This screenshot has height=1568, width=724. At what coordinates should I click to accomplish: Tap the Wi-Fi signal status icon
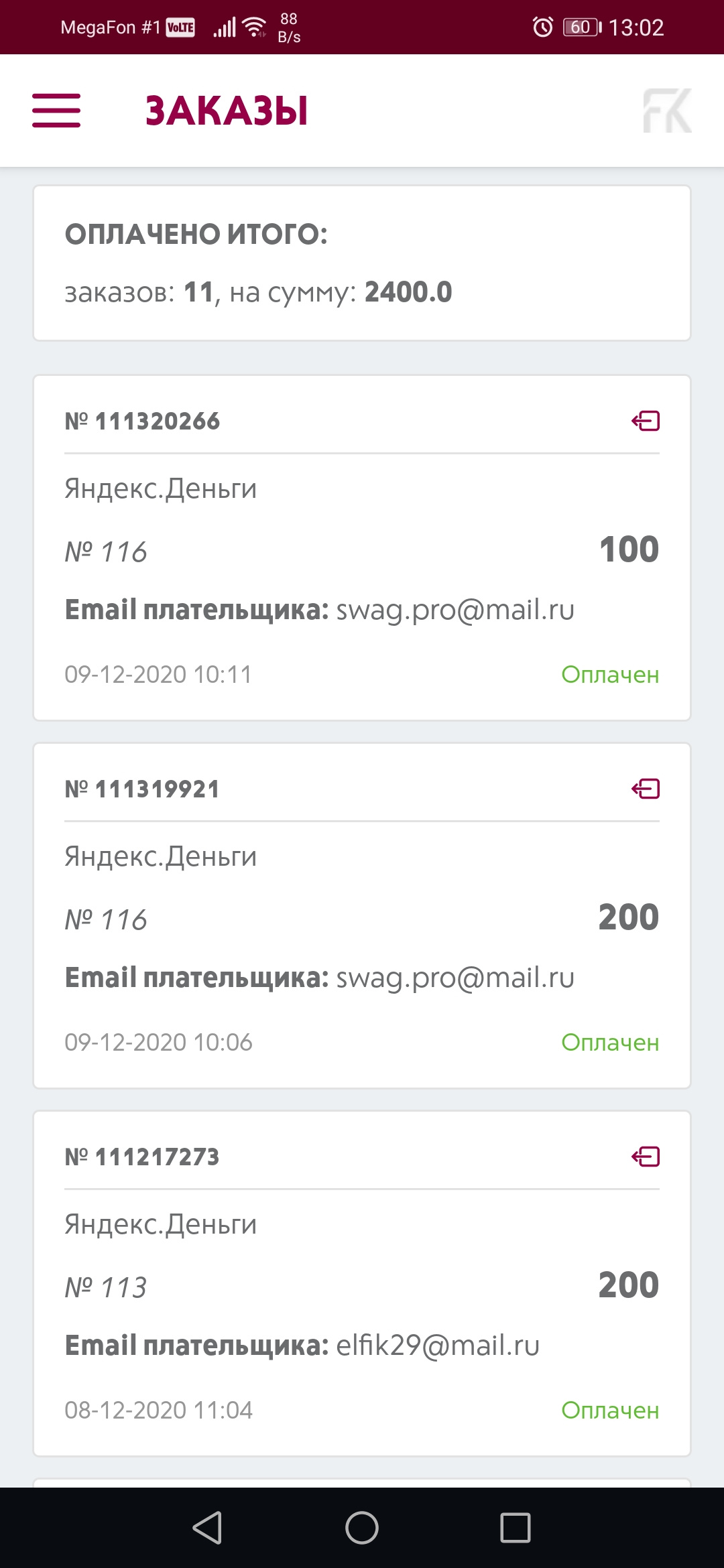[255, 27]
